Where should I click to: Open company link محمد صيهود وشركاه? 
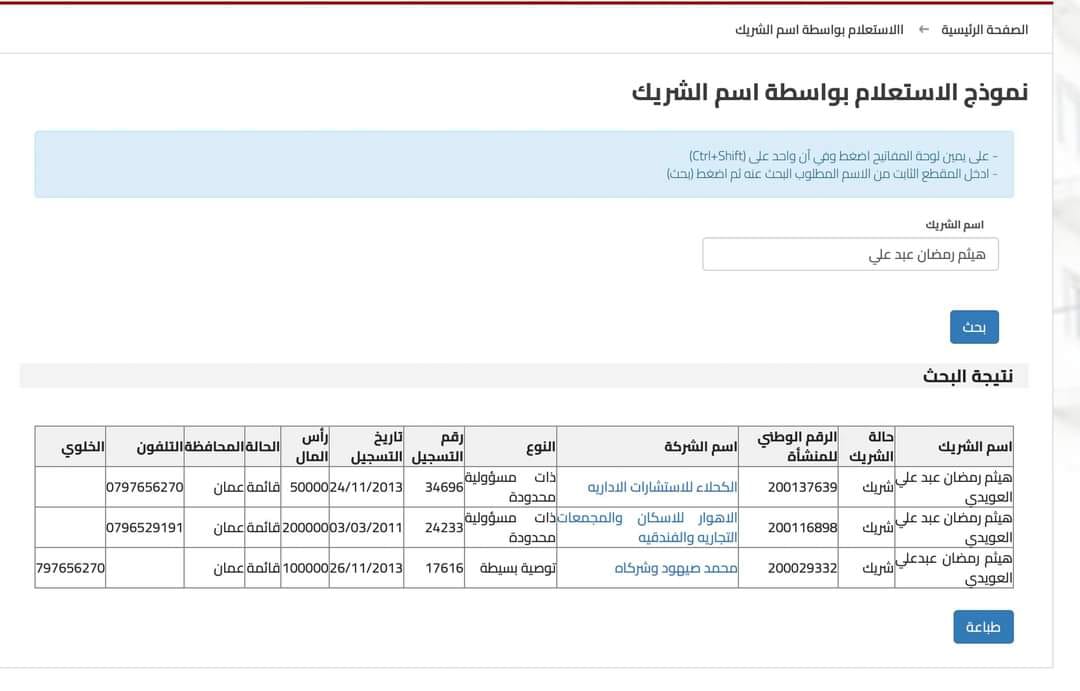[676, 567]
